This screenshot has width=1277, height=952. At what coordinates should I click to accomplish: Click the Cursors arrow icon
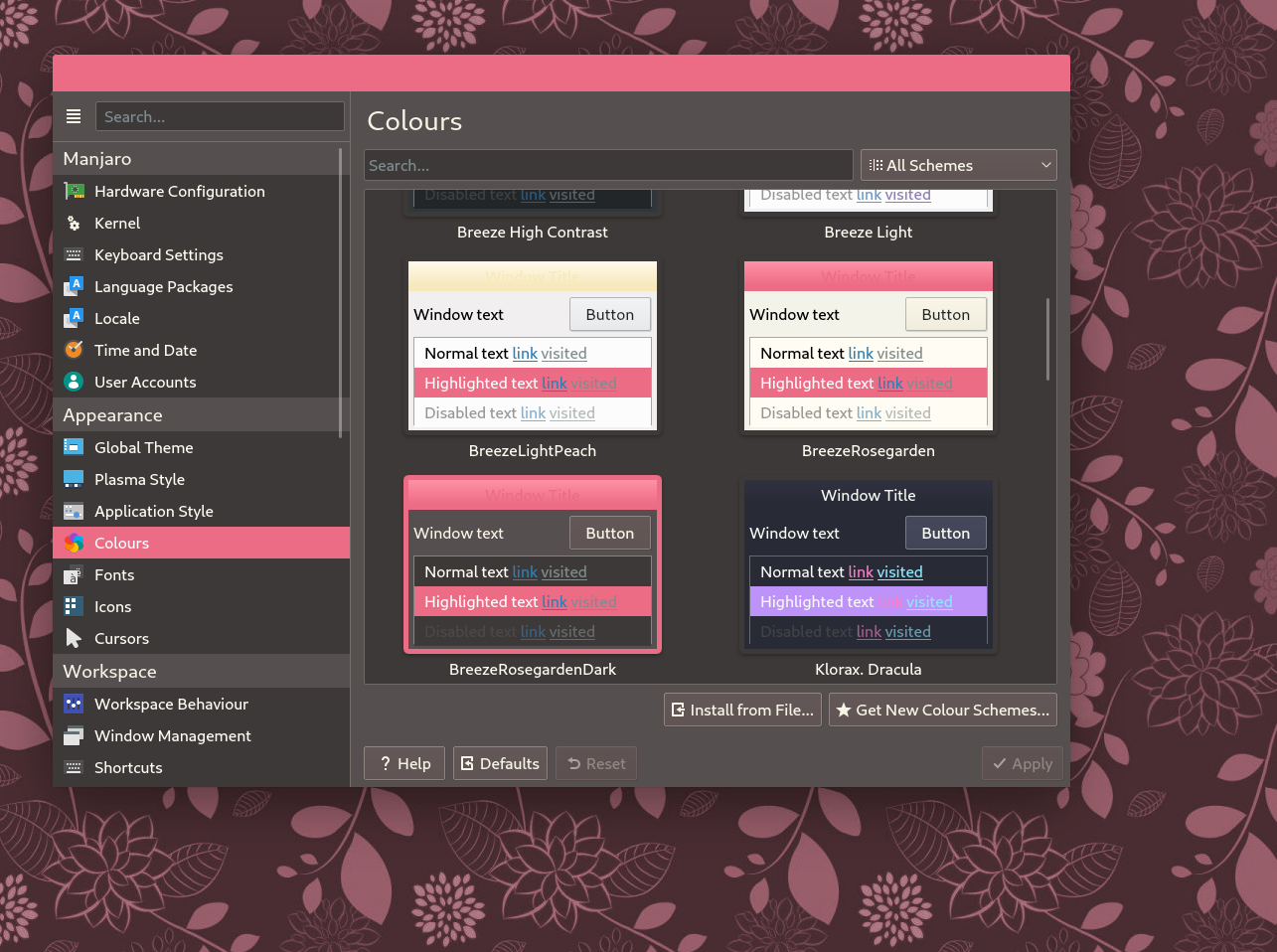(x=74, y=638)
